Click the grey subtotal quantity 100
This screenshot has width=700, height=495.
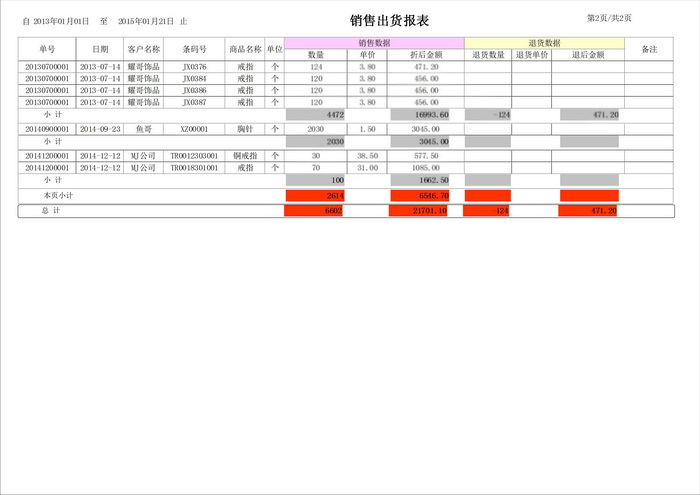[x=315, y=180]
